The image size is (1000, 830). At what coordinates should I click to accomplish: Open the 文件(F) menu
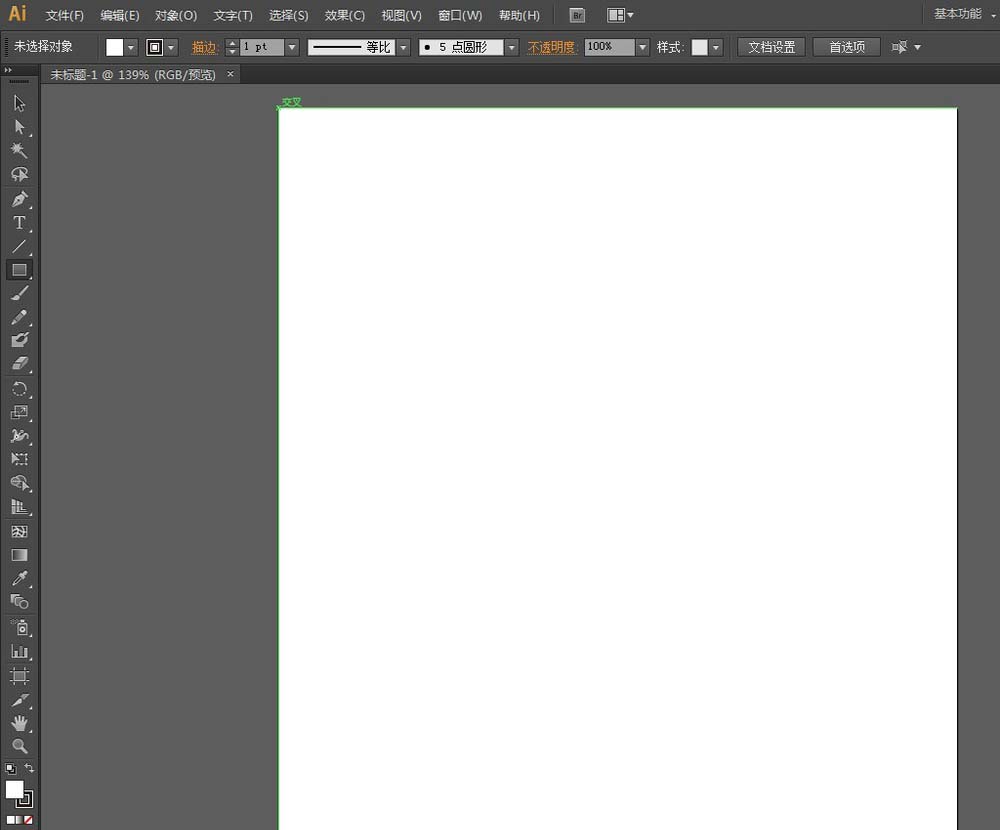coord(64,15)
